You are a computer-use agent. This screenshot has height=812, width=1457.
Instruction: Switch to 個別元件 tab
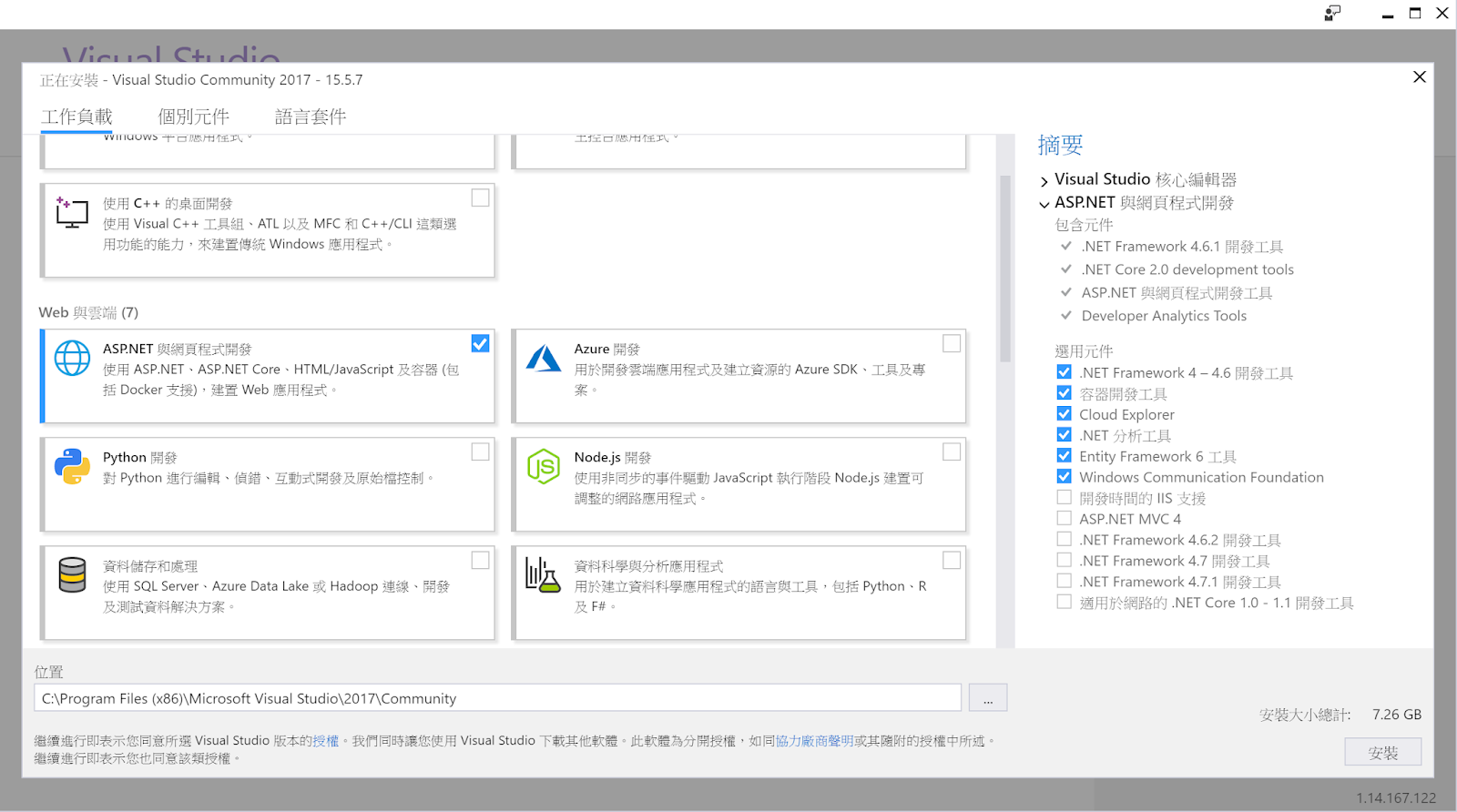[x=193, y=117]
